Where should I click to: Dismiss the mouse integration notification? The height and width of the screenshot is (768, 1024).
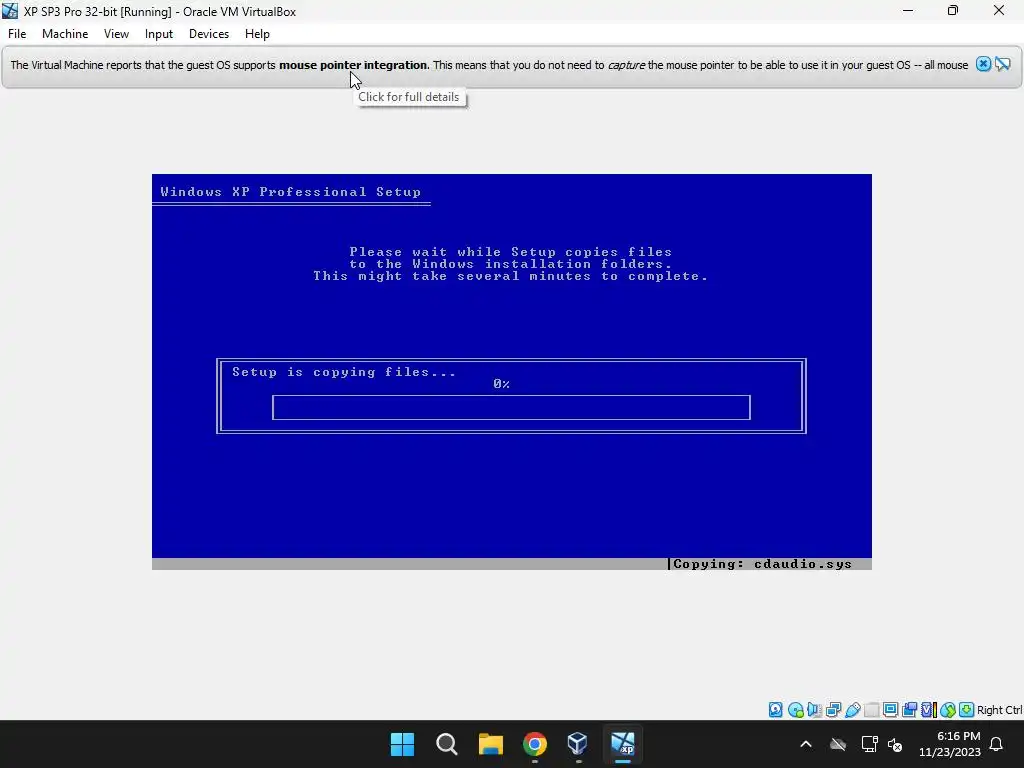(x=984, y=64)
